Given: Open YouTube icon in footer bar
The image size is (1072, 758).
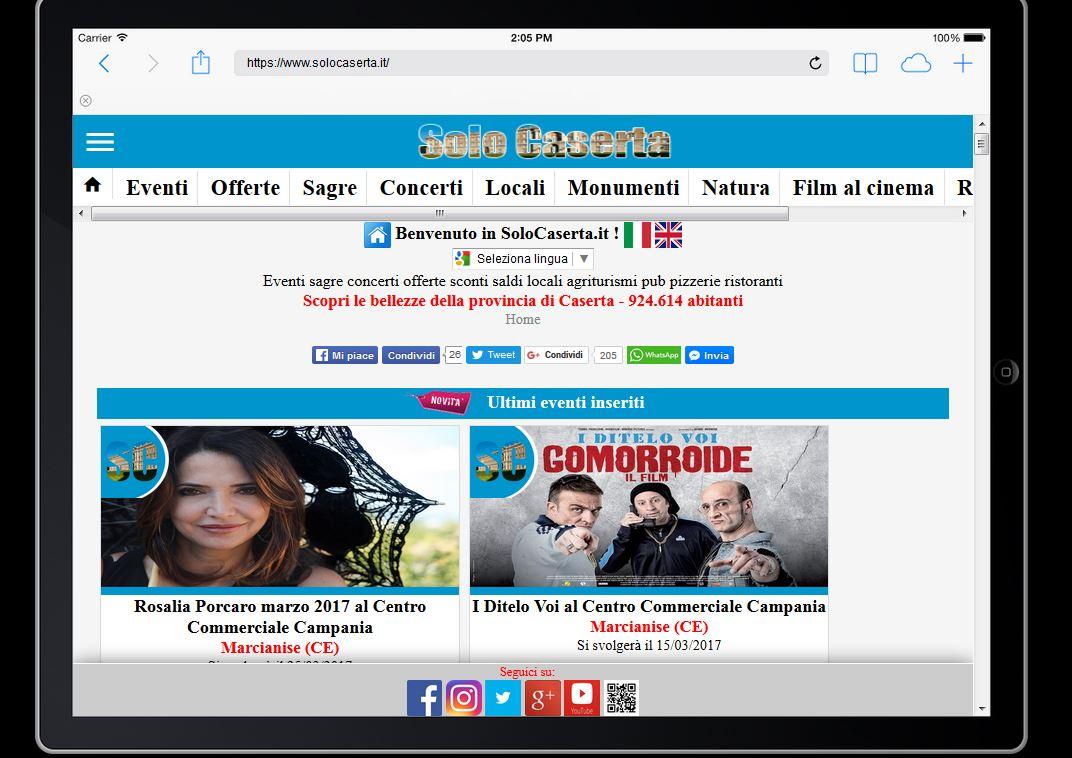Looking at the screenshot, I should tap(581, 698).
